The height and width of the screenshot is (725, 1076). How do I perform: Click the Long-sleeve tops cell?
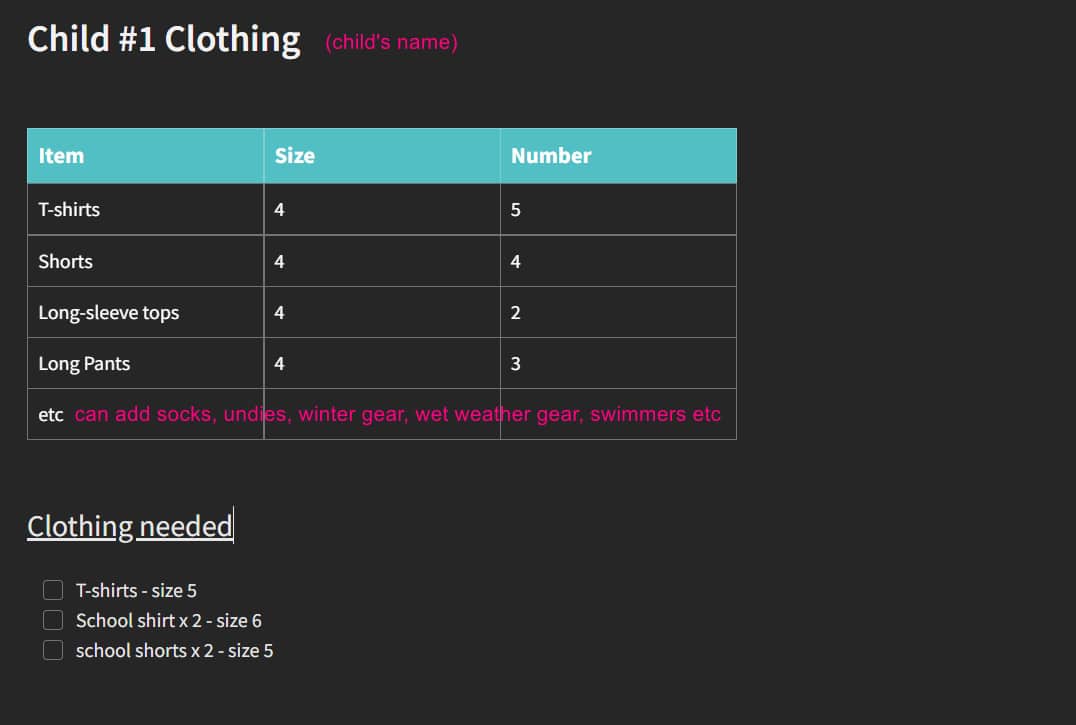click(x=145, y=312)
